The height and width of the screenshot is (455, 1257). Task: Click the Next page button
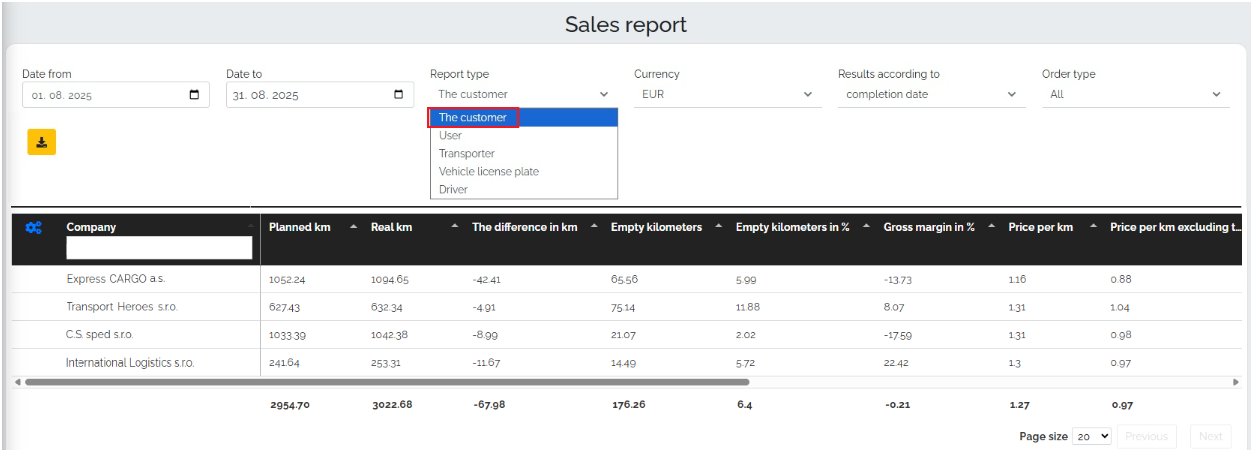(x=1210, y=436)
